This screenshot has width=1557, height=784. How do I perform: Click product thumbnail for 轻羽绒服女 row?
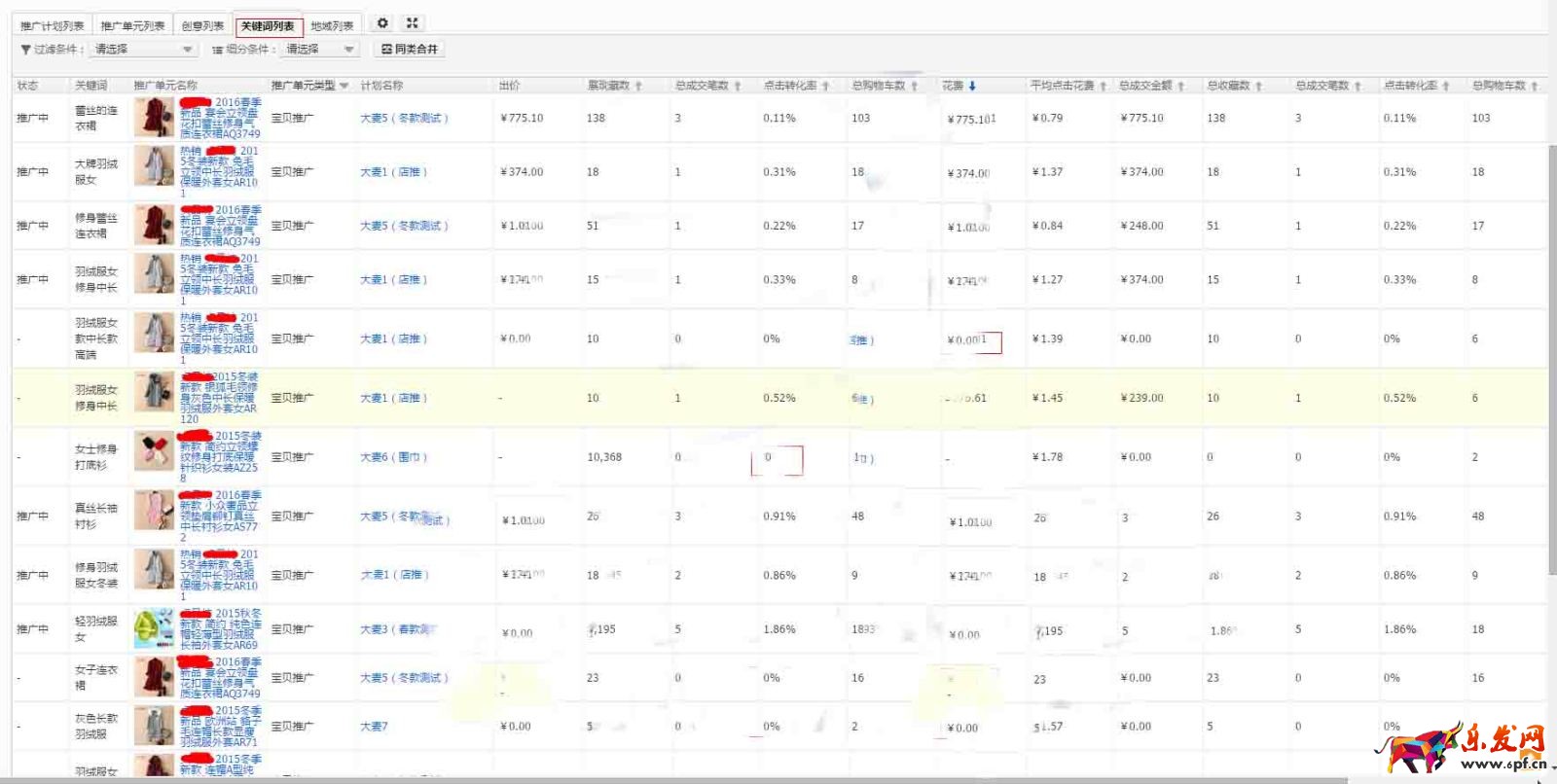pos(154,629)
